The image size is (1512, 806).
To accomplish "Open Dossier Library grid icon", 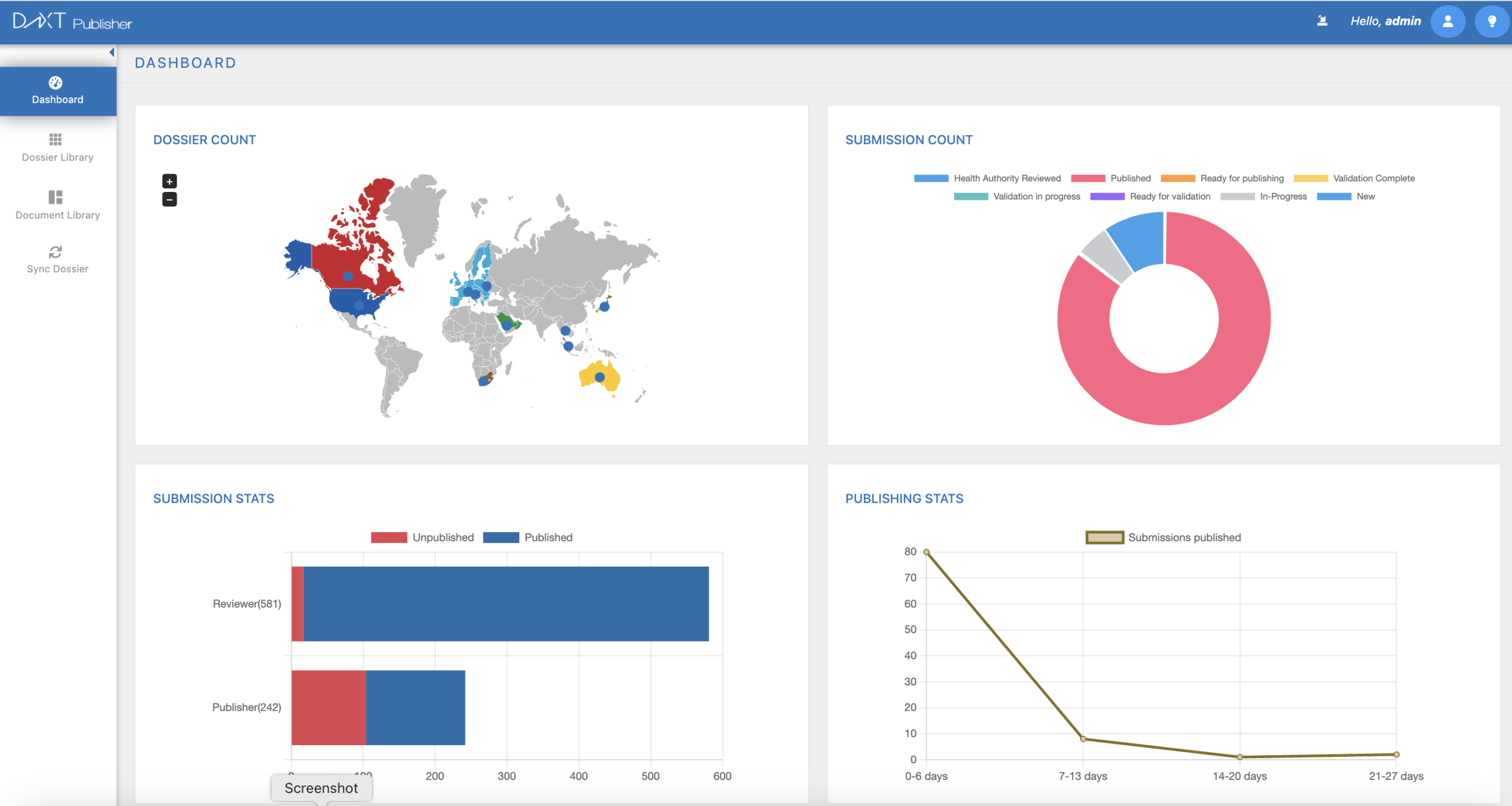I will pyautogui.click(x=56, y=139).
